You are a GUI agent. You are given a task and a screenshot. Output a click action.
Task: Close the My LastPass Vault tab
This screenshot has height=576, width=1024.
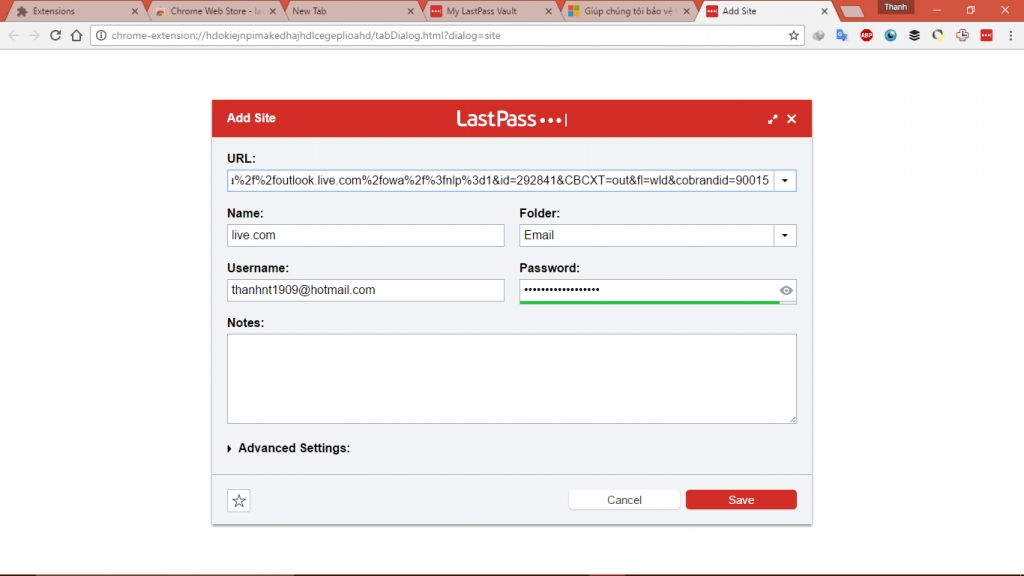[x=548, y=11]
